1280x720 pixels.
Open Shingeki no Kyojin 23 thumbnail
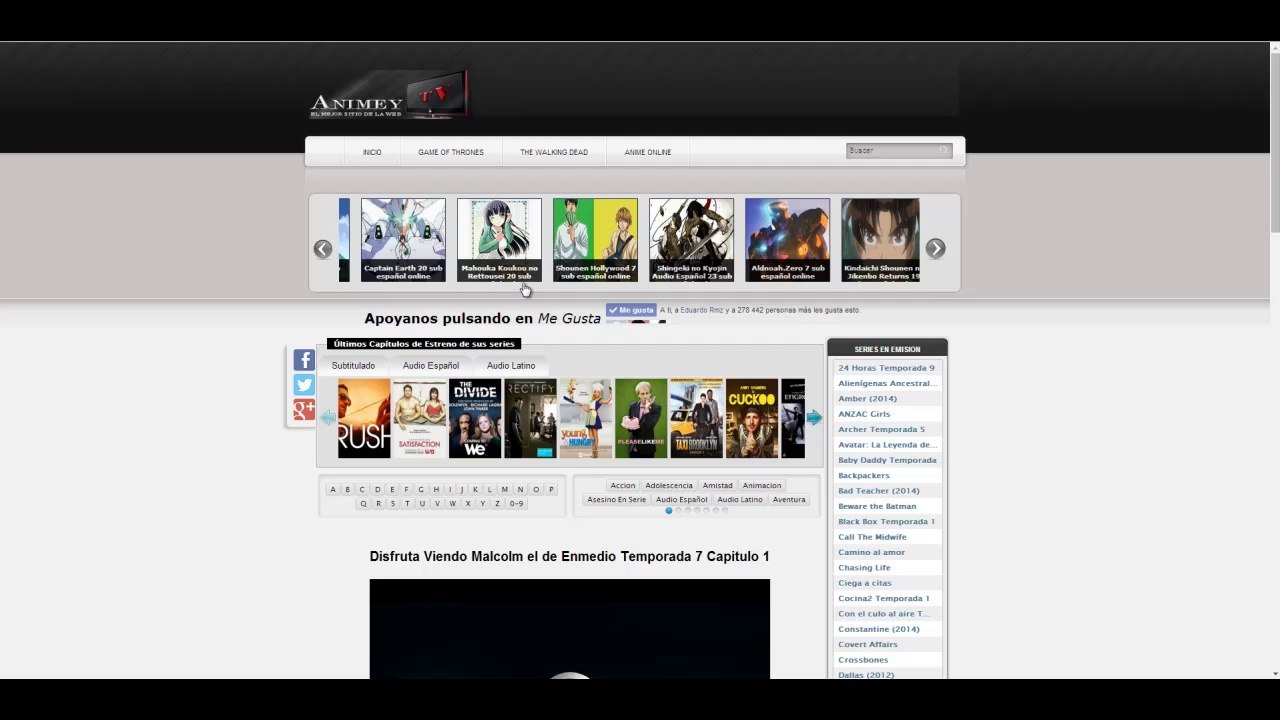691,240
